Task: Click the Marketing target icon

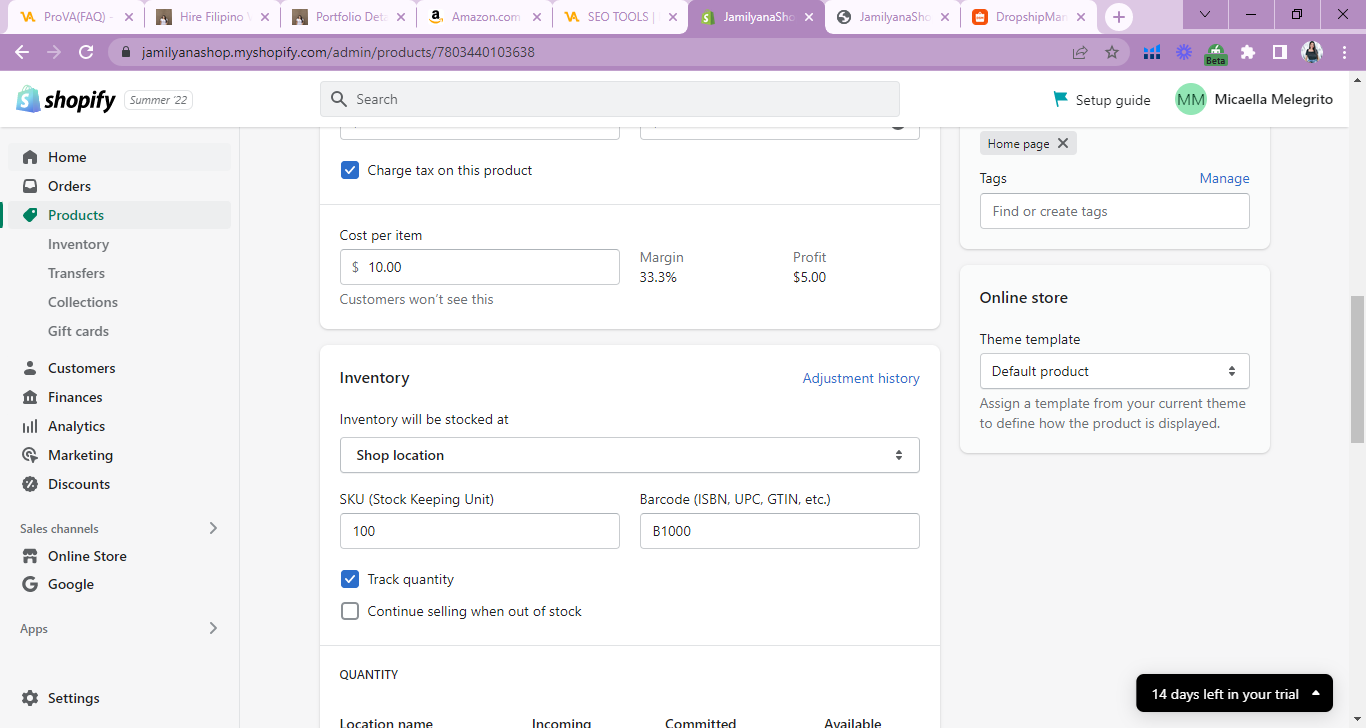Action: [x=30, y=455]
